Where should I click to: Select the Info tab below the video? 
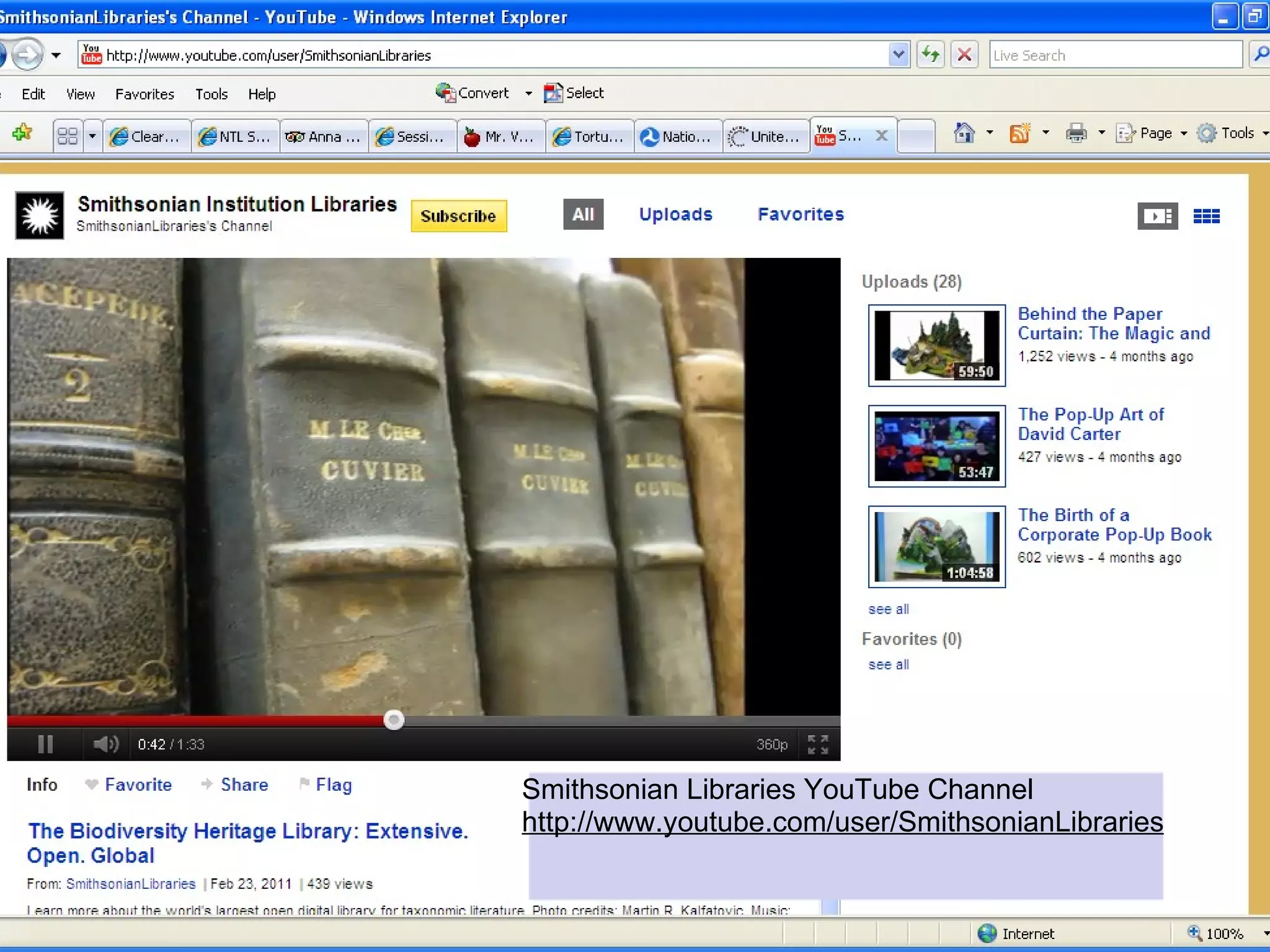(42, 785)
